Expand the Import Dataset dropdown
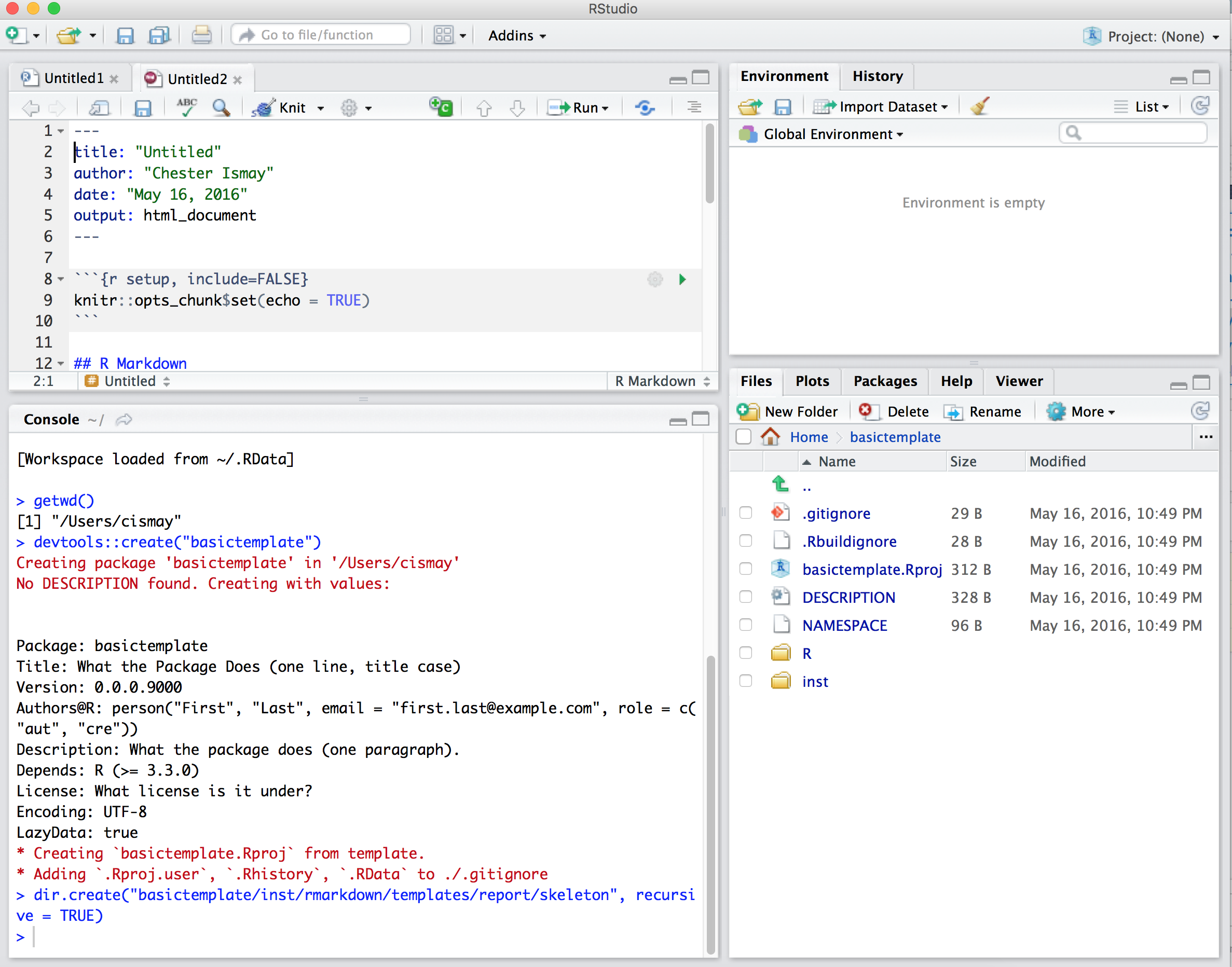Screen dimensions: 1232x967 [944, 107]
